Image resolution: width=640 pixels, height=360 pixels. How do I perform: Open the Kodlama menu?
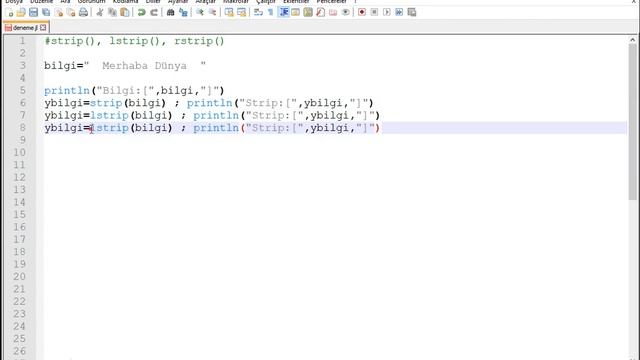click(x=125, y=2)
